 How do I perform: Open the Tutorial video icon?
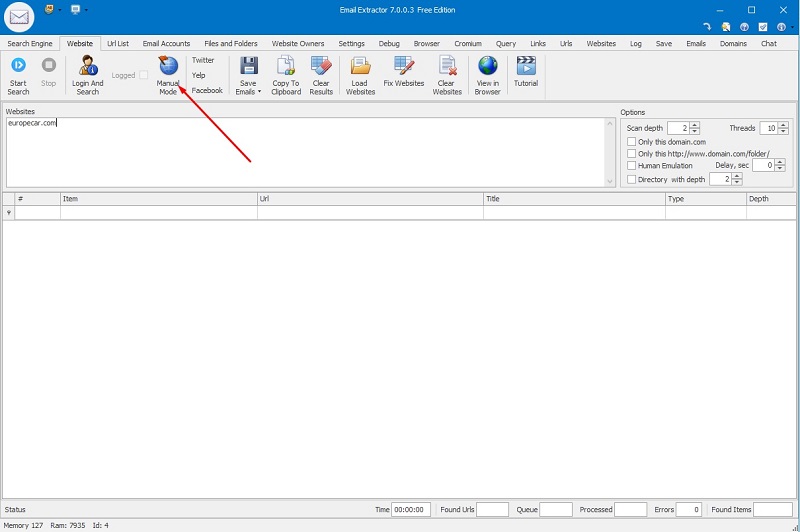coord(526,65)
